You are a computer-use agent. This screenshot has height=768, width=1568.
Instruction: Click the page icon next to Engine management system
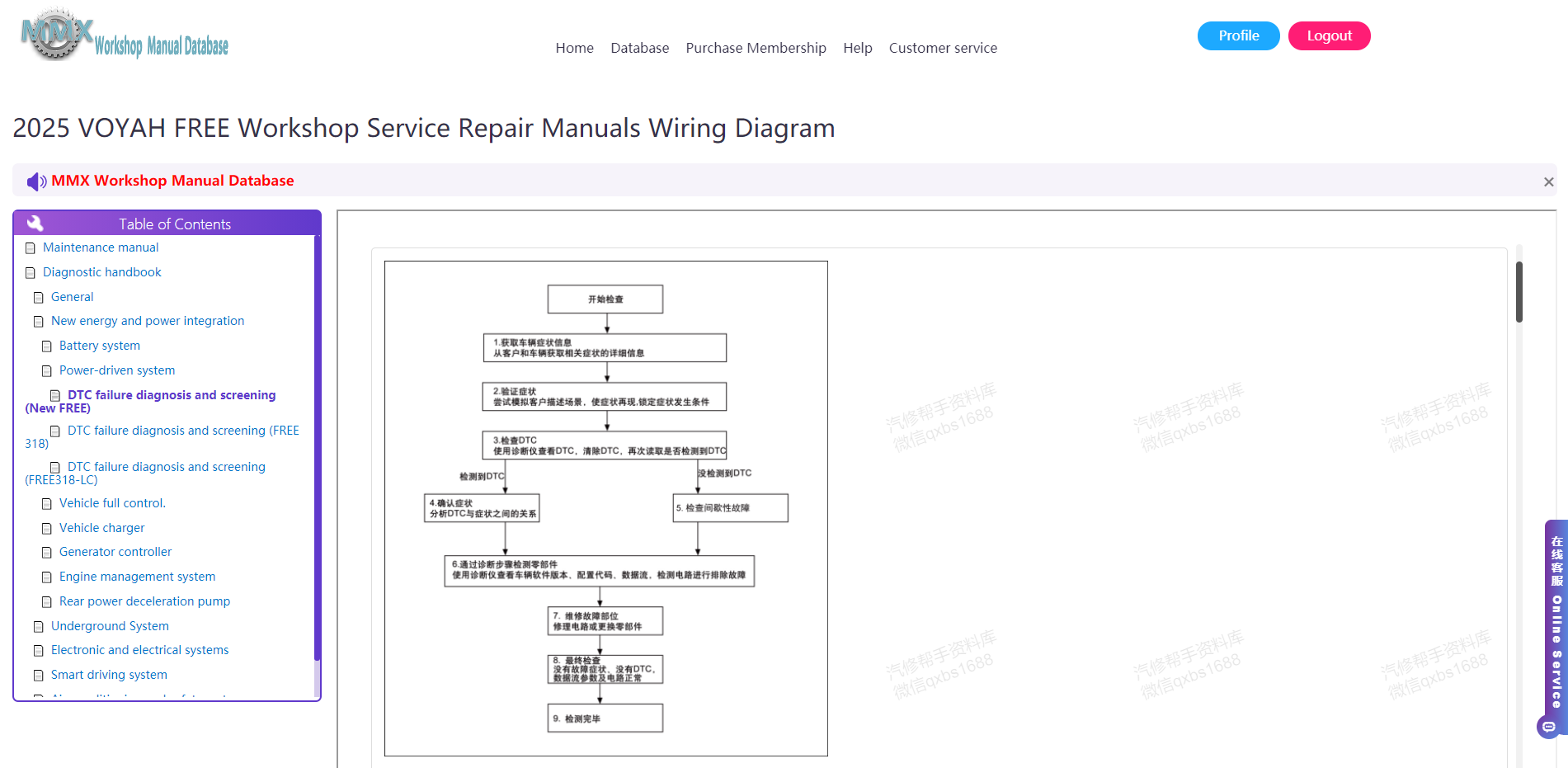47,577
